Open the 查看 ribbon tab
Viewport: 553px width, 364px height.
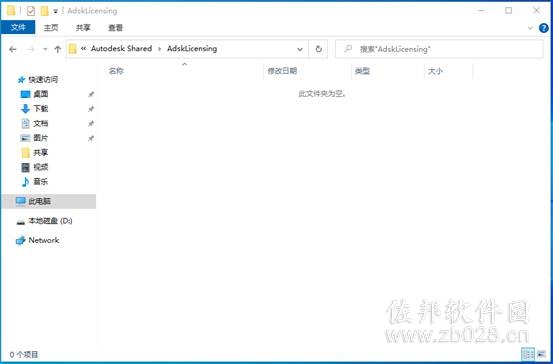click(x=115, y=28)
